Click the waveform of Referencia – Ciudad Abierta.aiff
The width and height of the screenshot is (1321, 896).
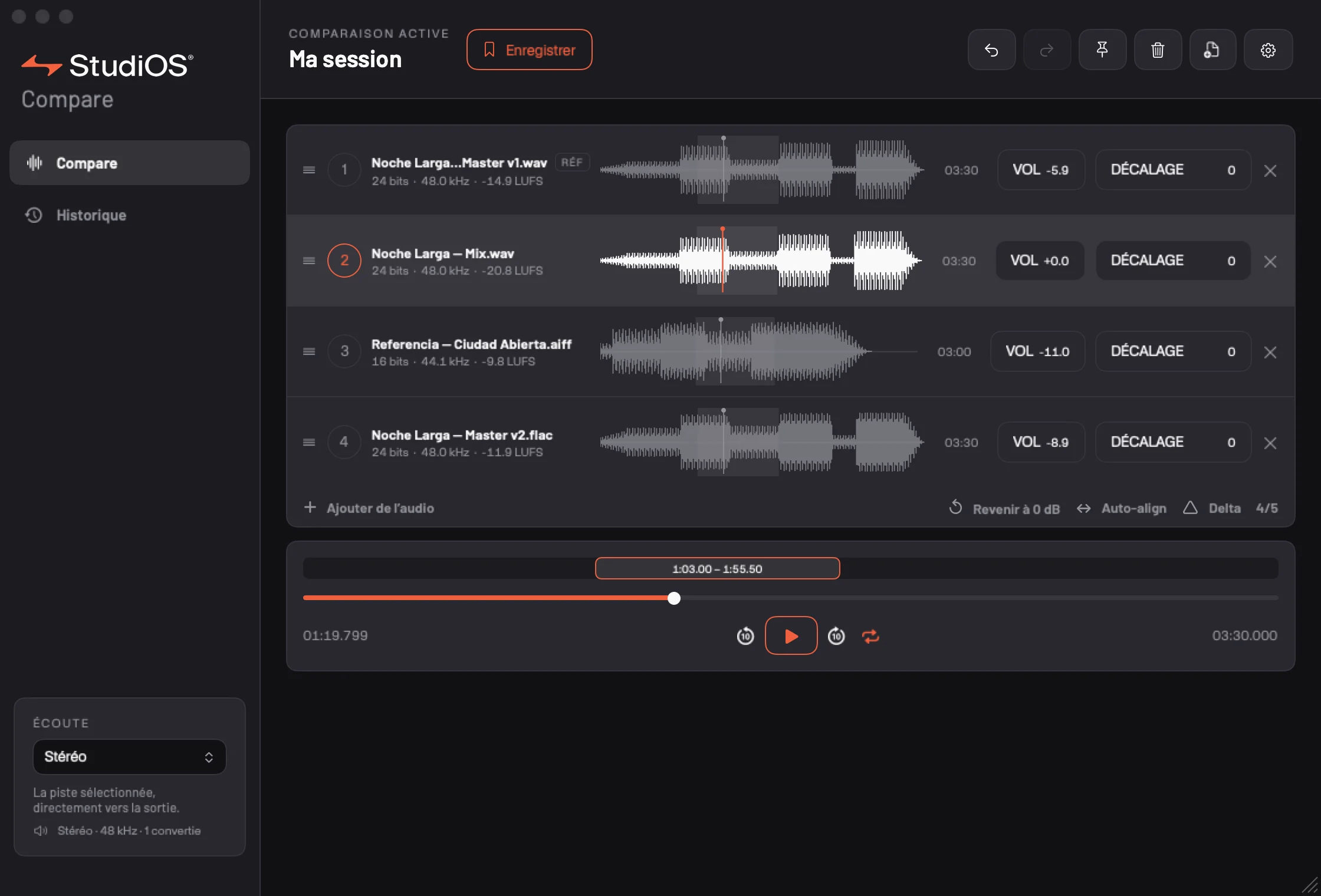tap(758, 351)
